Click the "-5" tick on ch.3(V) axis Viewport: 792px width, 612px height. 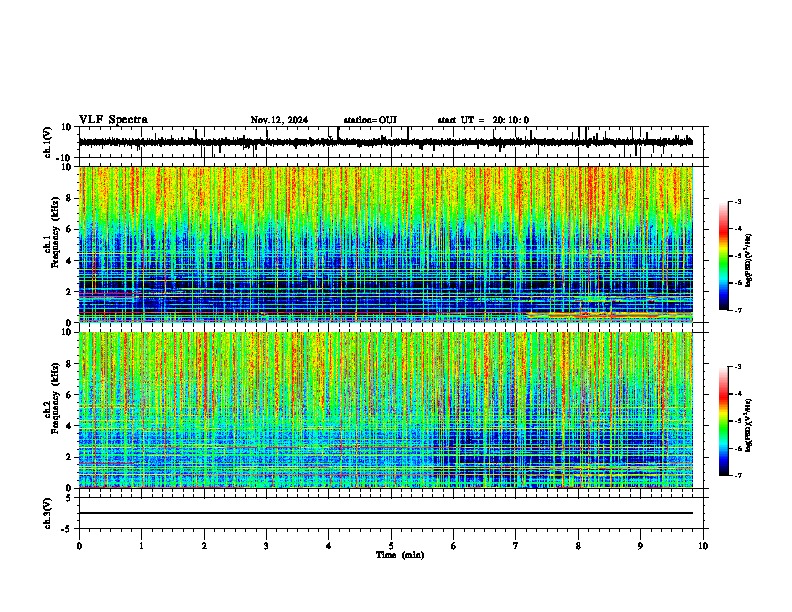pyautogui.click(x=67, y=529)
